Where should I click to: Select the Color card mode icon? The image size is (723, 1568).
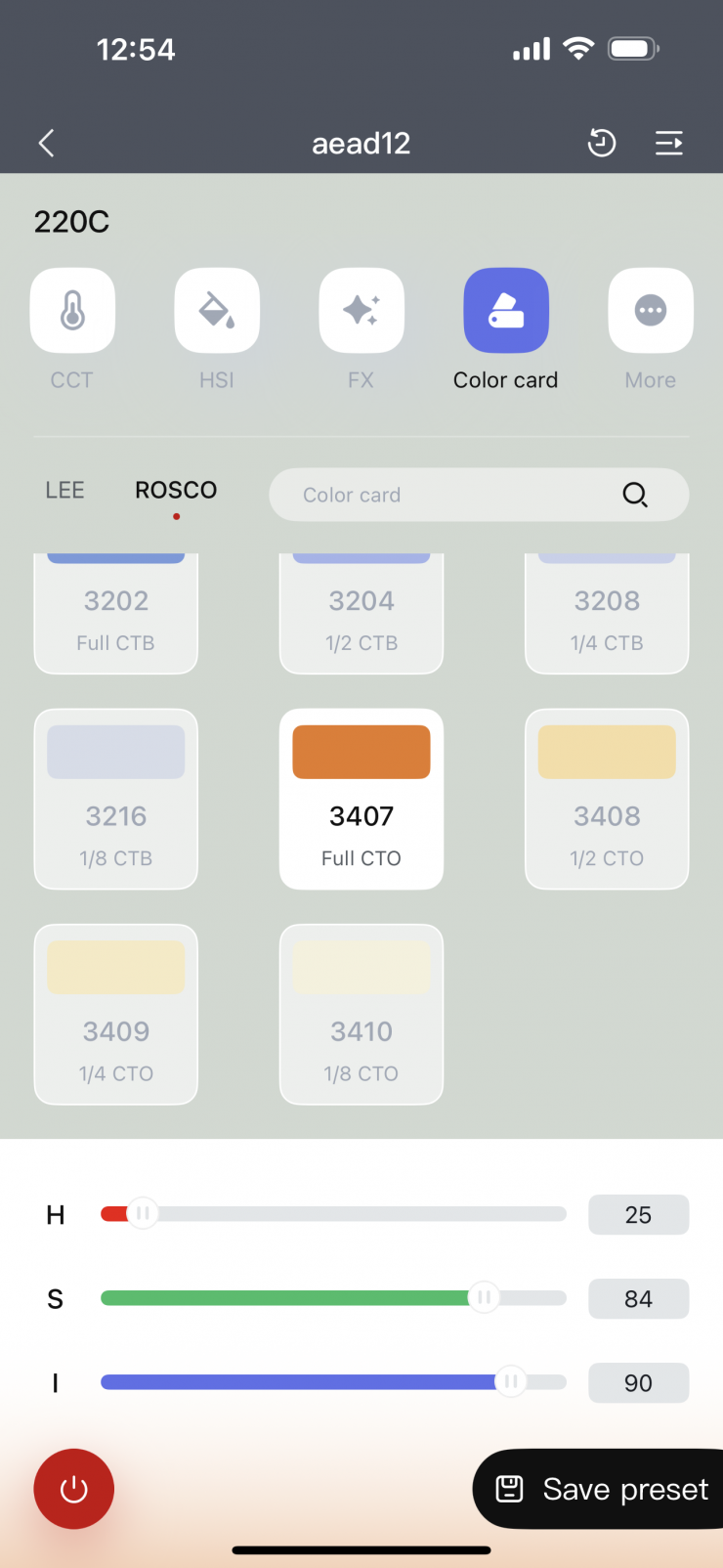(x=506, y=311)
